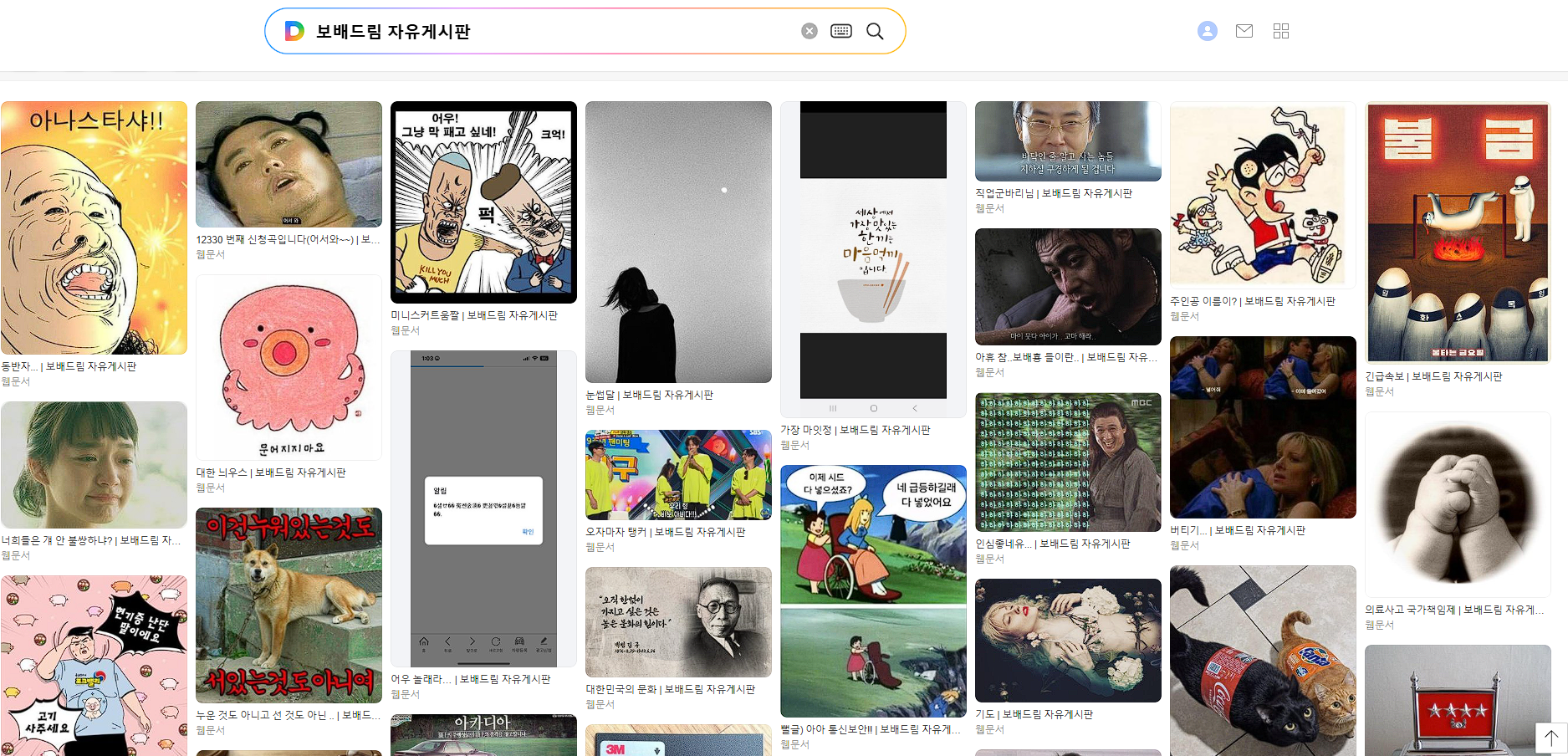Open the '눈썹달 | 보배드림 자유게시판' link
This screenshot has height=756, width=1568.
click(x=649, y=395)
